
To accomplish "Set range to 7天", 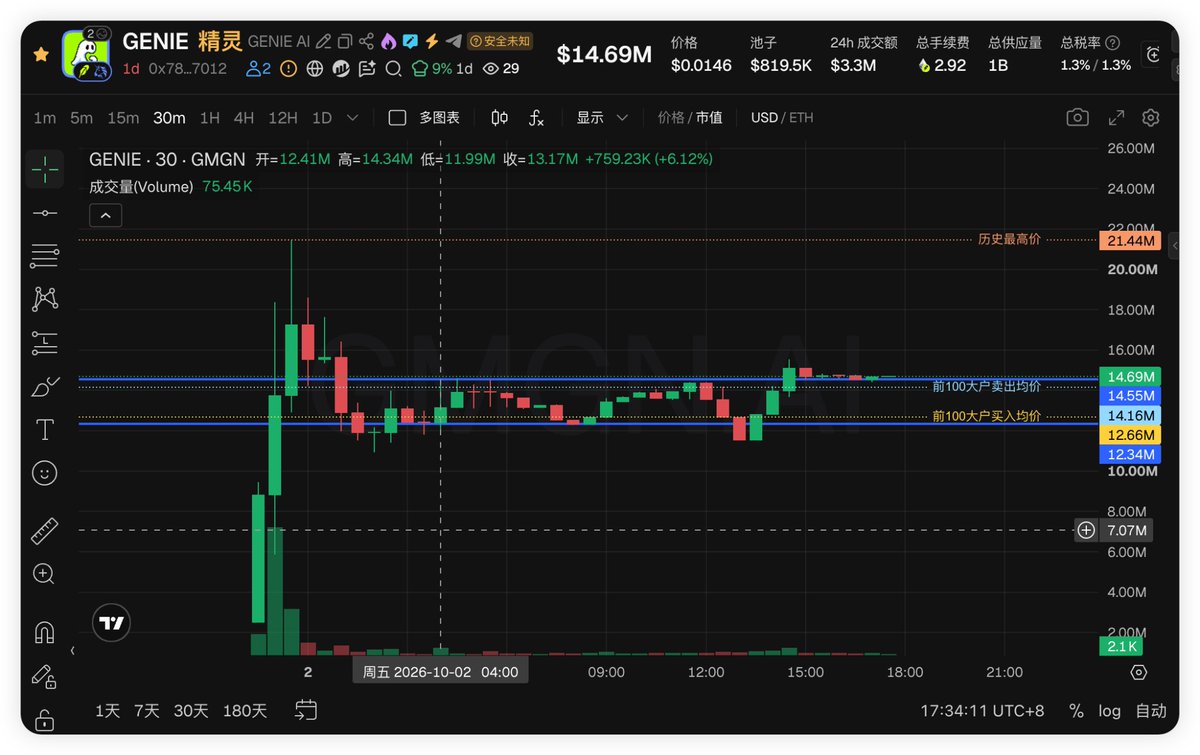I will (x=147, y=711).
